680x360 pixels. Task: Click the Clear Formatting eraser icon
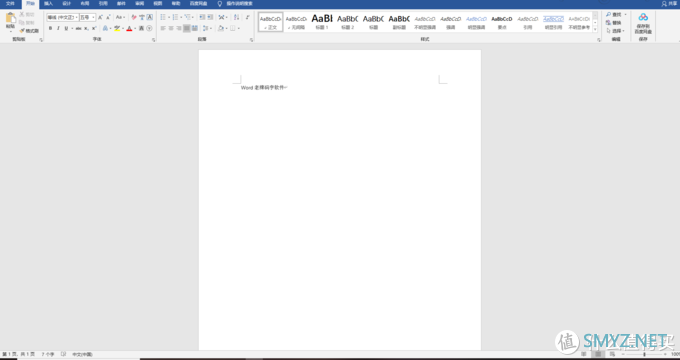tap(134, 17)
